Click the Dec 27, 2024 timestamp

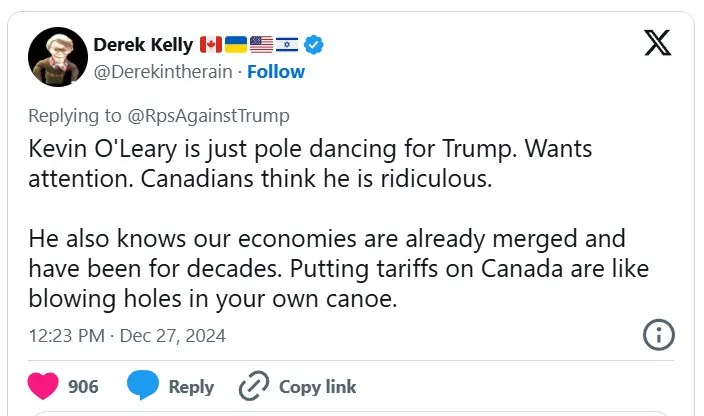point(172,335)
